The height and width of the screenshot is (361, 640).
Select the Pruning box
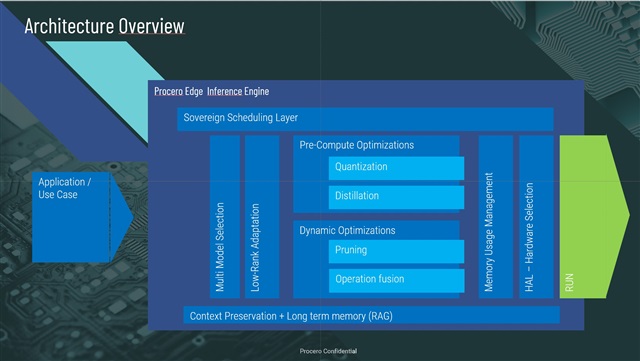pos(396,251)
